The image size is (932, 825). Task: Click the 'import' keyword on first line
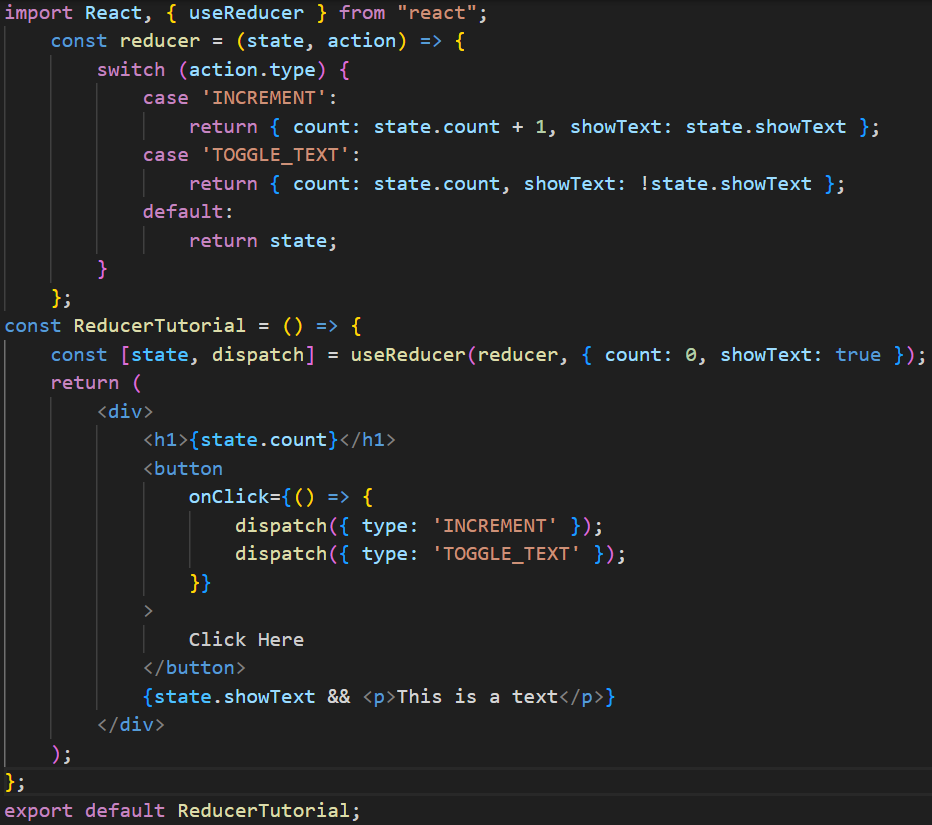pyautogui.click(x=38, y=13)
